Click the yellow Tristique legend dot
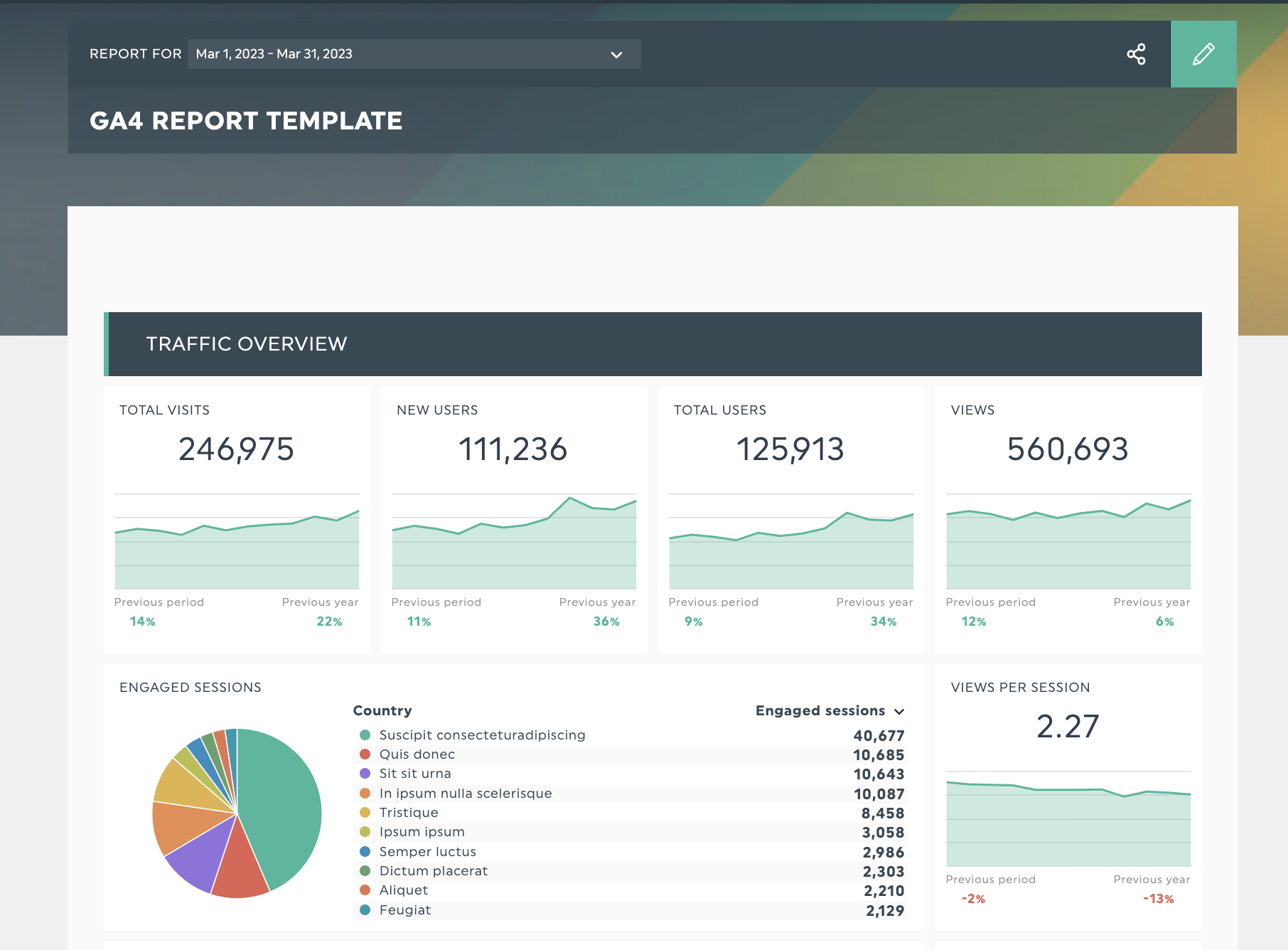This screenshot has height=950, width=1288. pyautogui.click(x=365, y=813)
